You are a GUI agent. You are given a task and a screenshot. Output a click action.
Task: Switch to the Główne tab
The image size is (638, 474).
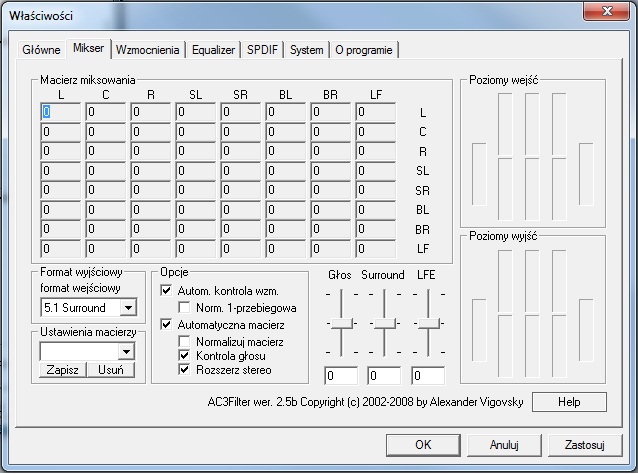[x=41, y=50]
